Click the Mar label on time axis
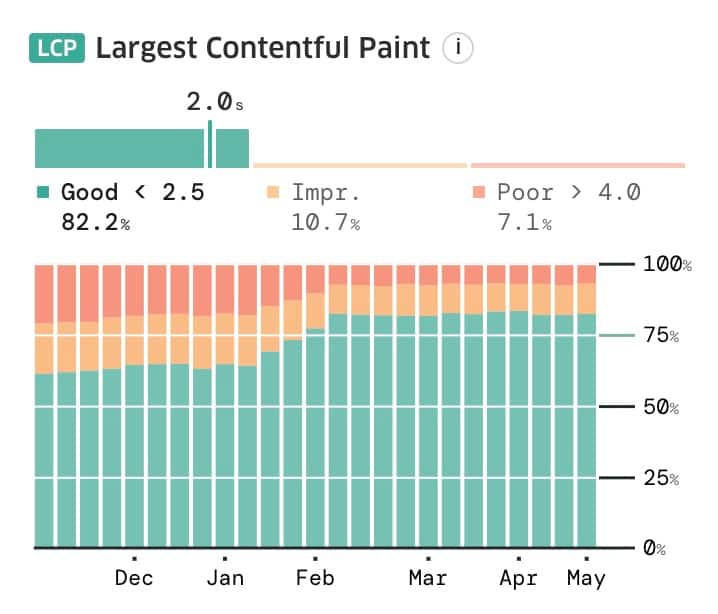718x614 pixels. [x=428, y=578]
